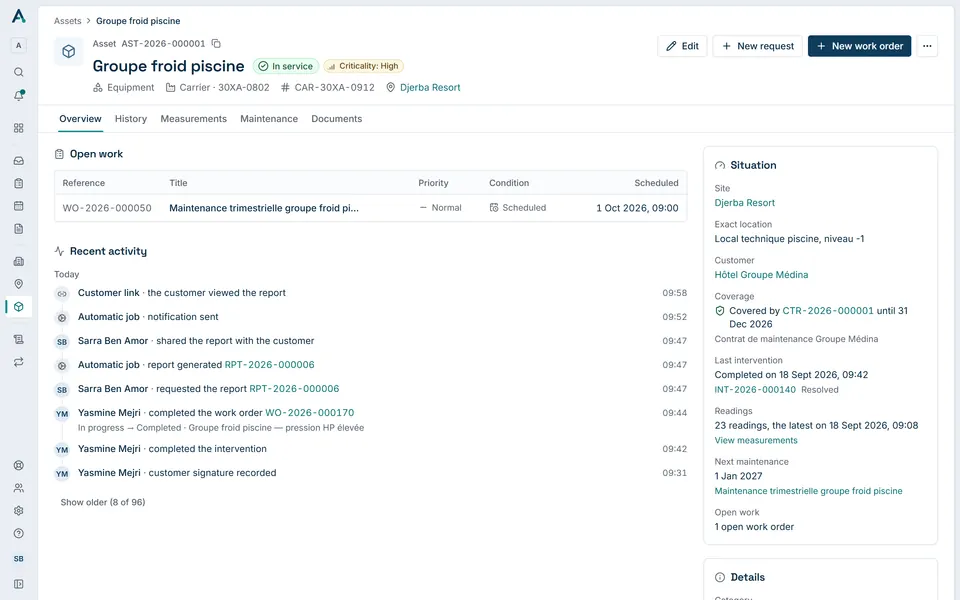
Task: Open the users icon in sidebar
Action: [18, 488]
